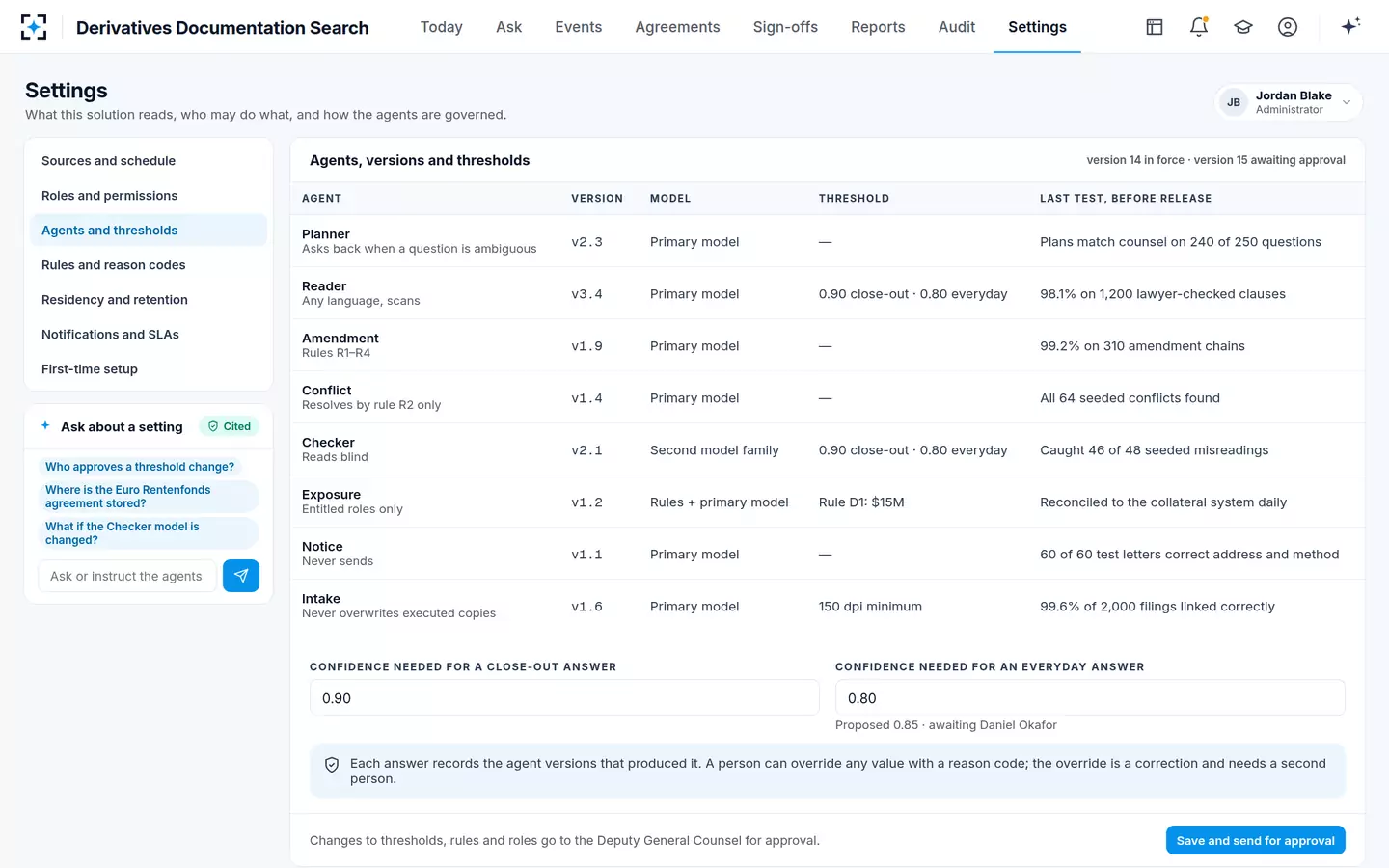Select Roles and permissions in sidebar
The height and width of the screenshot is (868, 1389).
coord(149,196)
